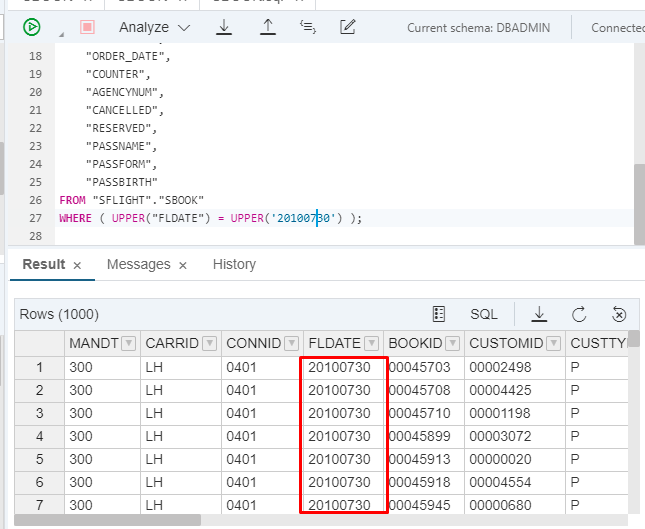
Task: Click the Current schema: DBADMIN label
Action: tap(478, 28)
